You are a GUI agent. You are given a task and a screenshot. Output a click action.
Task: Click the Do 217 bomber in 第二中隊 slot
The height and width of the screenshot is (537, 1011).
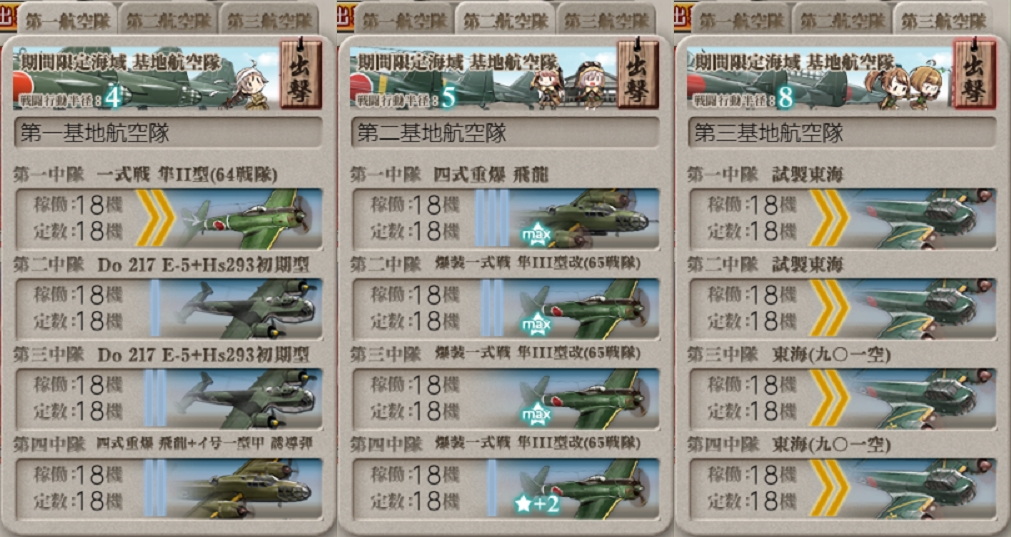coord(248,309)
